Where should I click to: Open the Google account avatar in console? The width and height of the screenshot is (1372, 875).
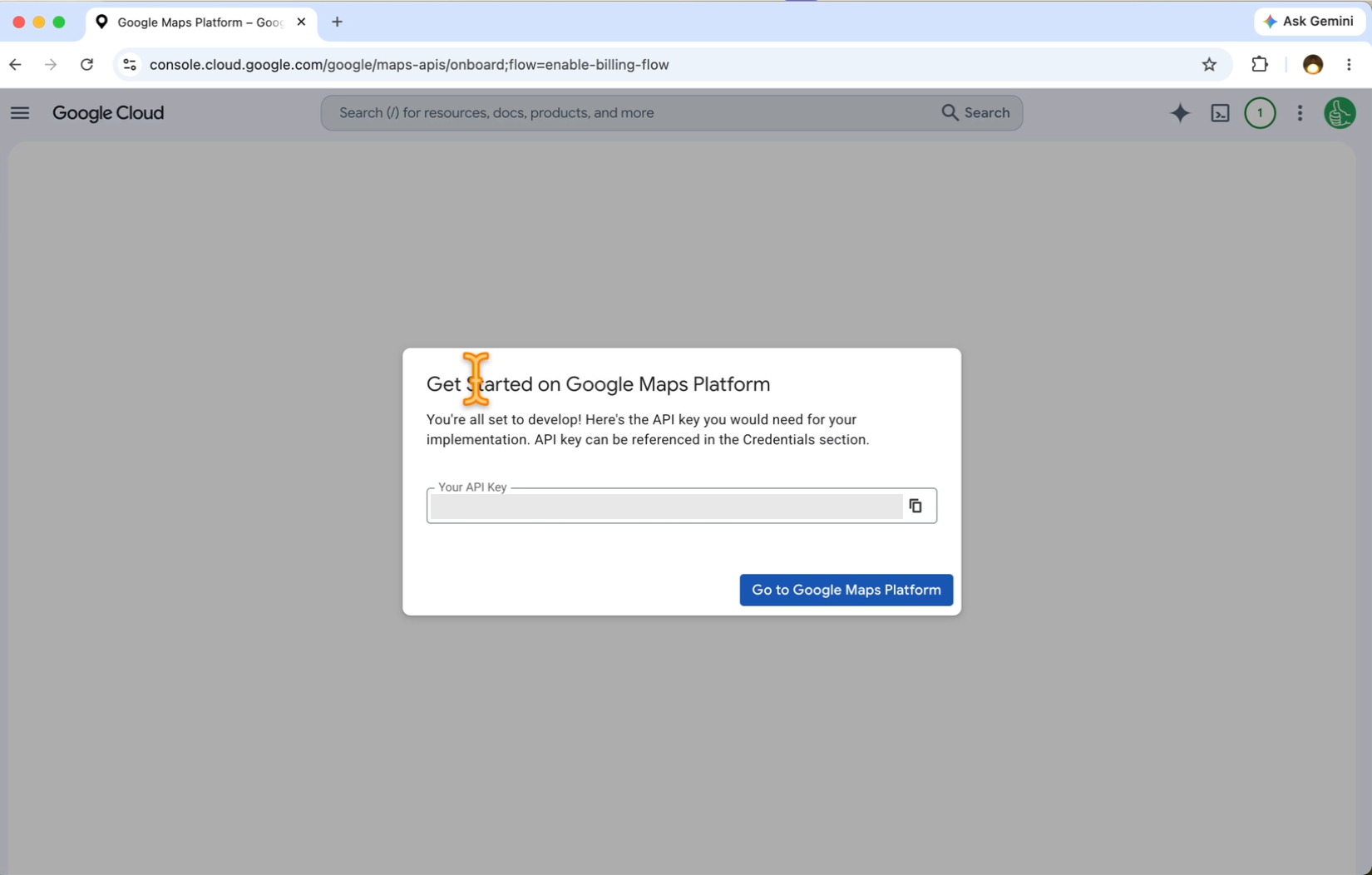(1340, 113)
